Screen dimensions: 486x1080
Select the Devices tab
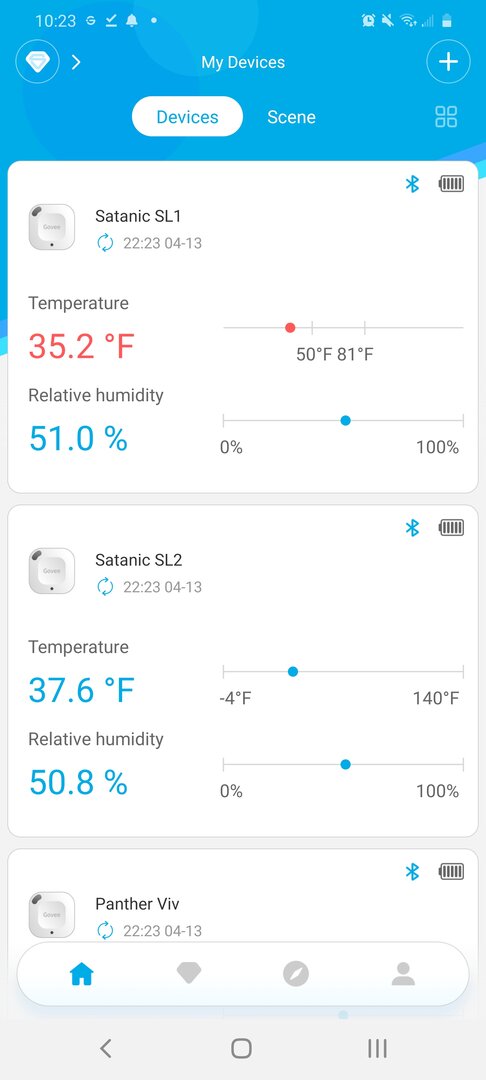coord(187,116)
